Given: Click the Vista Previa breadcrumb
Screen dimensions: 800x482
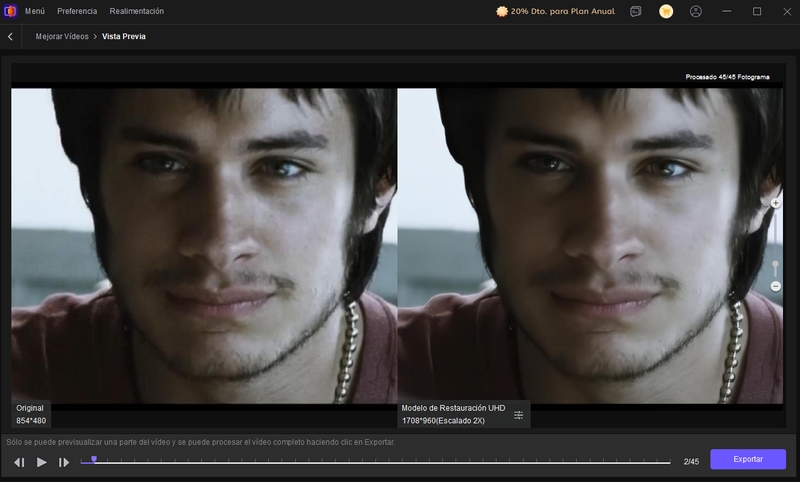Looking at the screenshot, I should click(x=123, y=36).
